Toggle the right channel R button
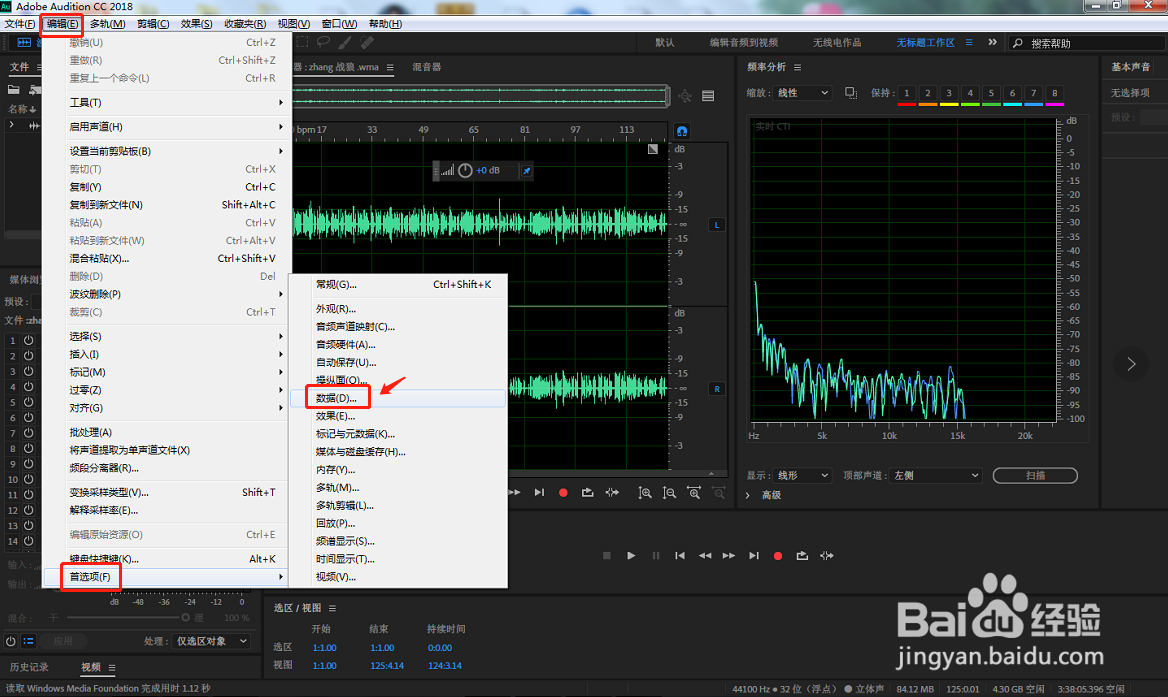The image size is (1168, 697). pyautogui.click(x=717, y=389)
